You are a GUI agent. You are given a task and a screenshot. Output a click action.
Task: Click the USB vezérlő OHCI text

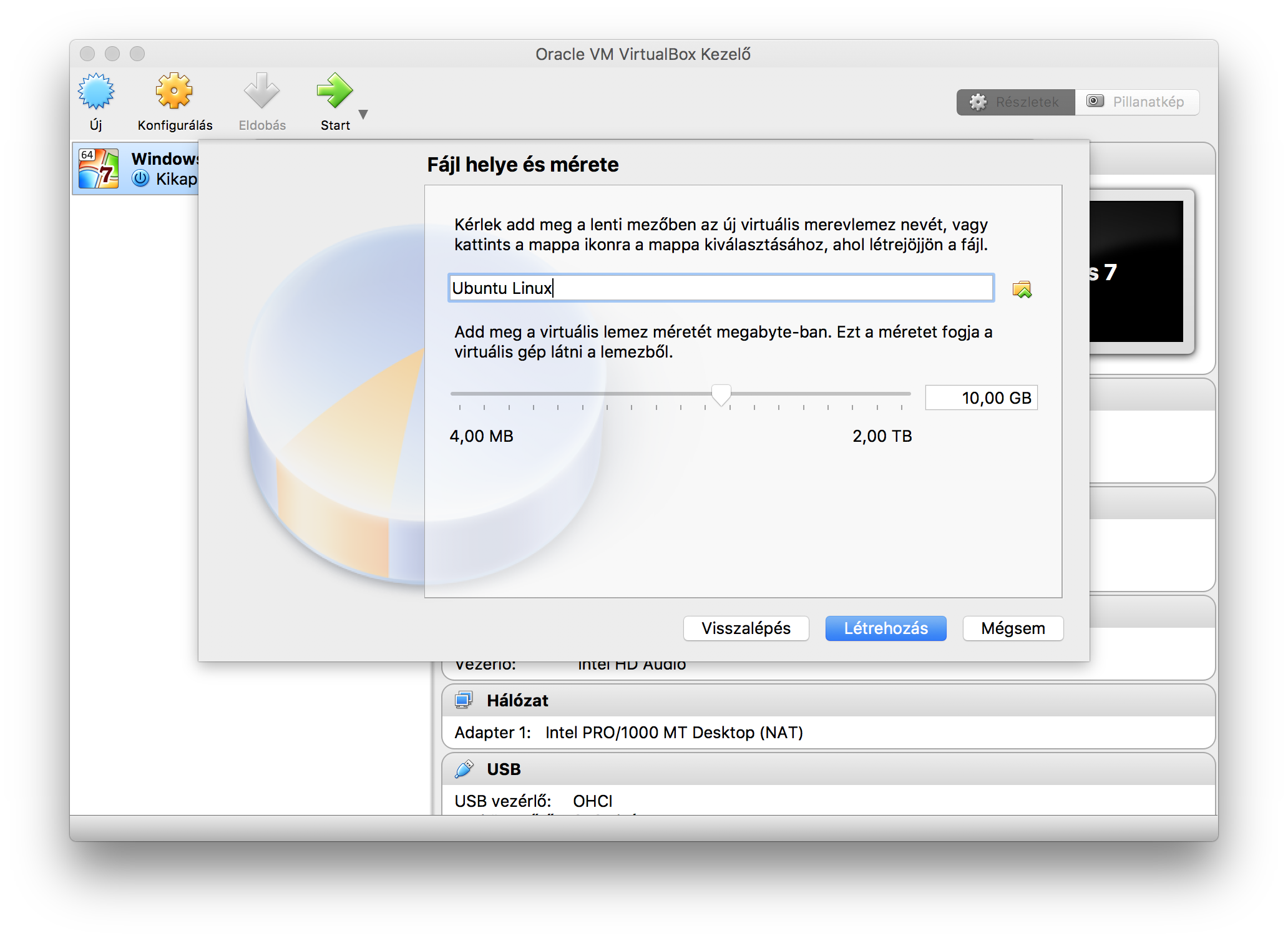click(x=533, y=801)
